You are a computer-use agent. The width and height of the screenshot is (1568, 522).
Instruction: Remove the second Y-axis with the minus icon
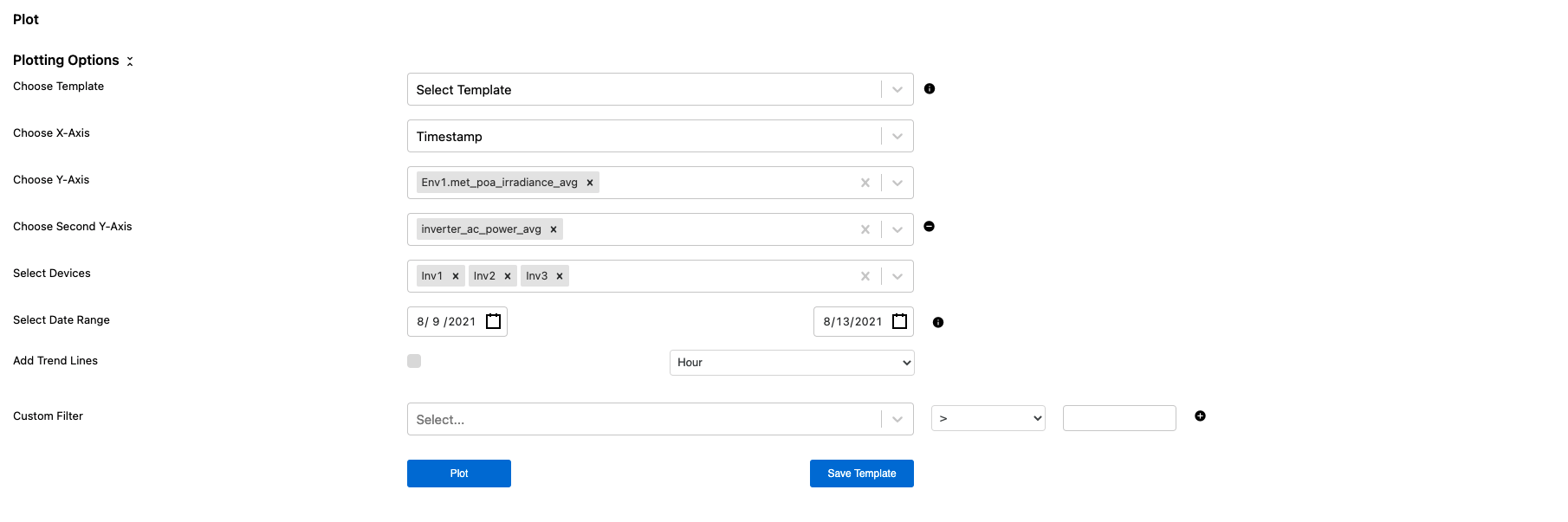point(929,226)
